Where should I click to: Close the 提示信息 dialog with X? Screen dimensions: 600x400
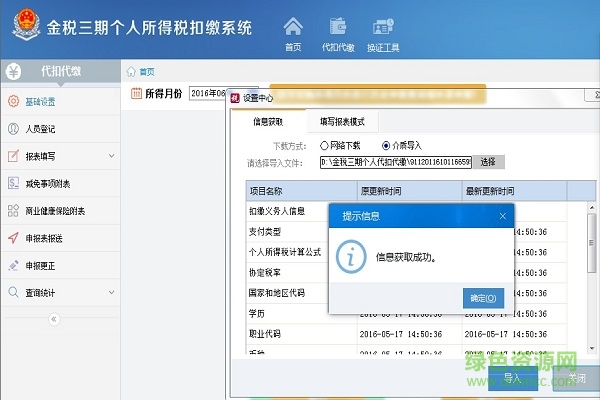[502, 215]
